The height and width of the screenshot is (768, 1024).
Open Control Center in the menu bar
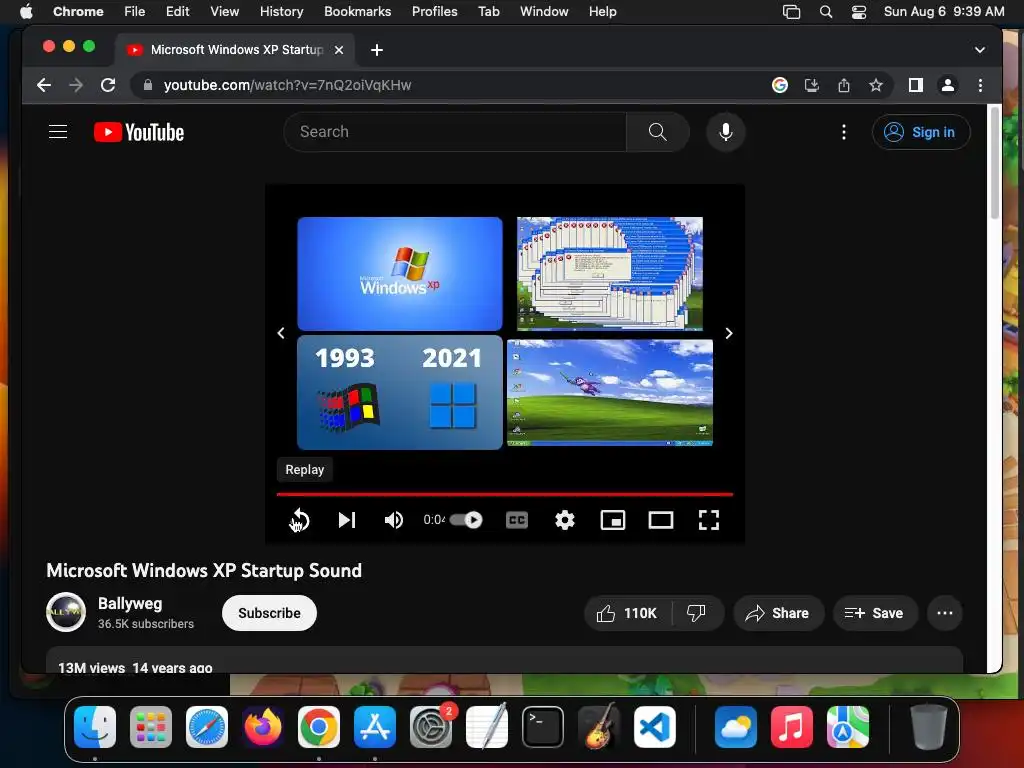859,11
